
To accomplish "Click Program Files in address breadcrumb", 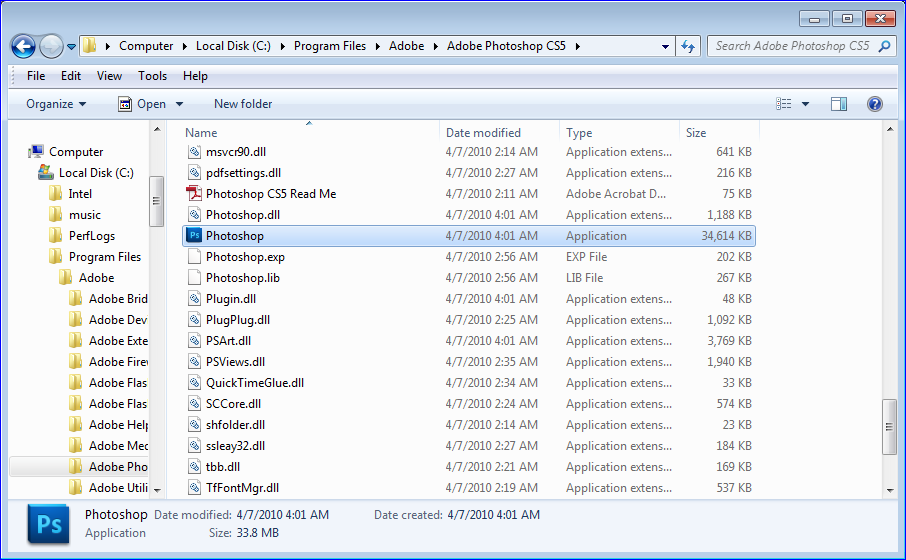I will [x=330, y=46].
